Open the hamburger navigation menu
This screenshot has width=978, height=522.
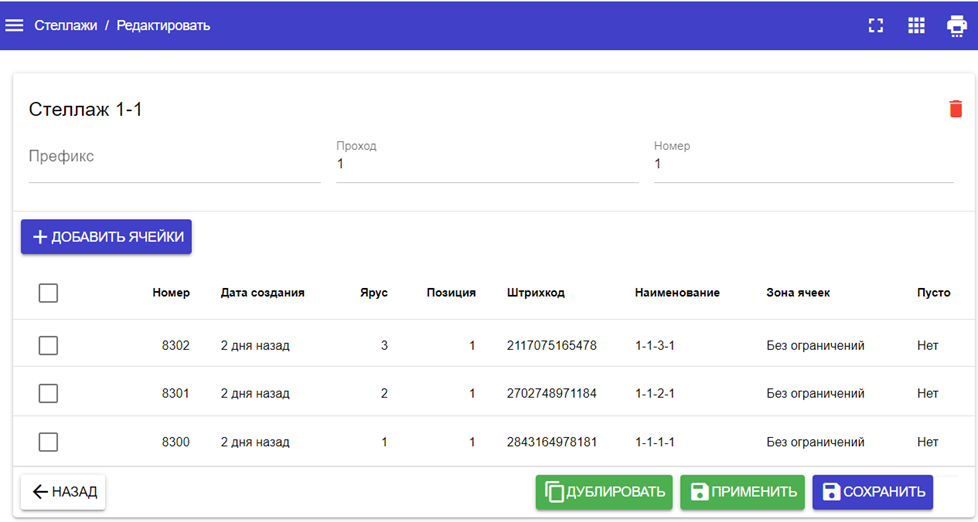[x=15, y=25]
